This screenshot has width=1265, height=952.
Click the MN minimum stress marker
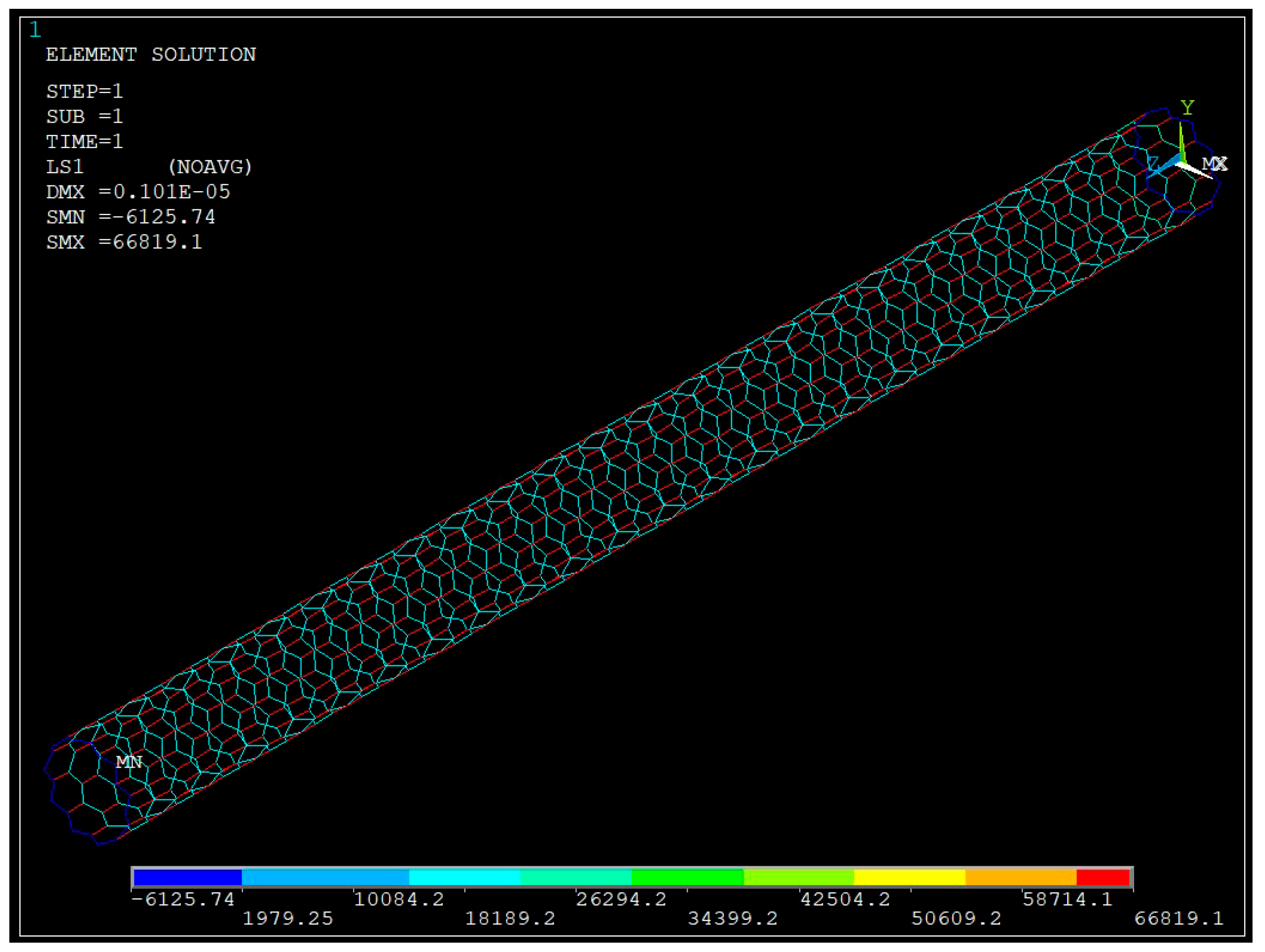[129, 761]
